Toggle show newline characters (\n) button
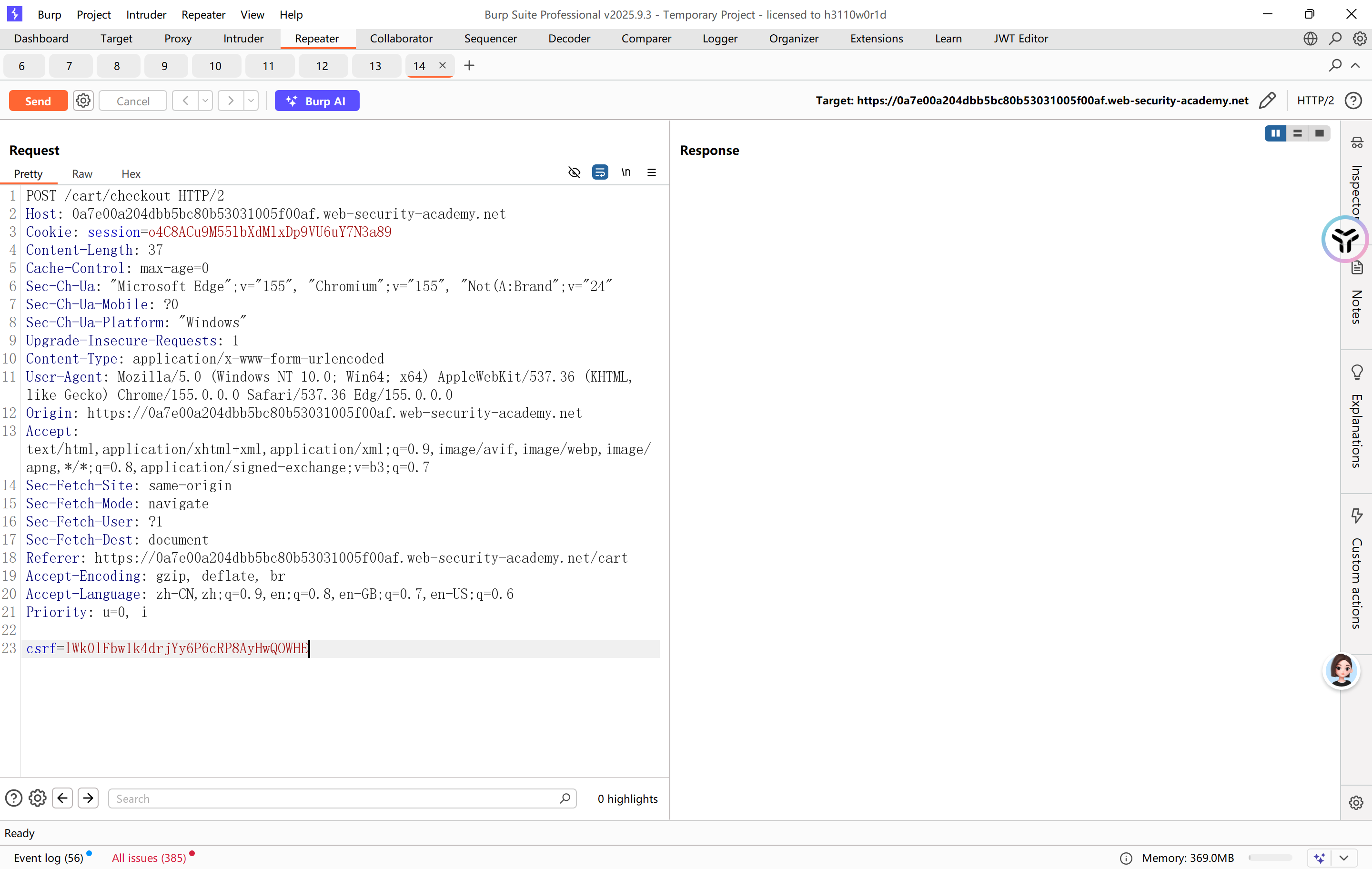 (626, 172)
